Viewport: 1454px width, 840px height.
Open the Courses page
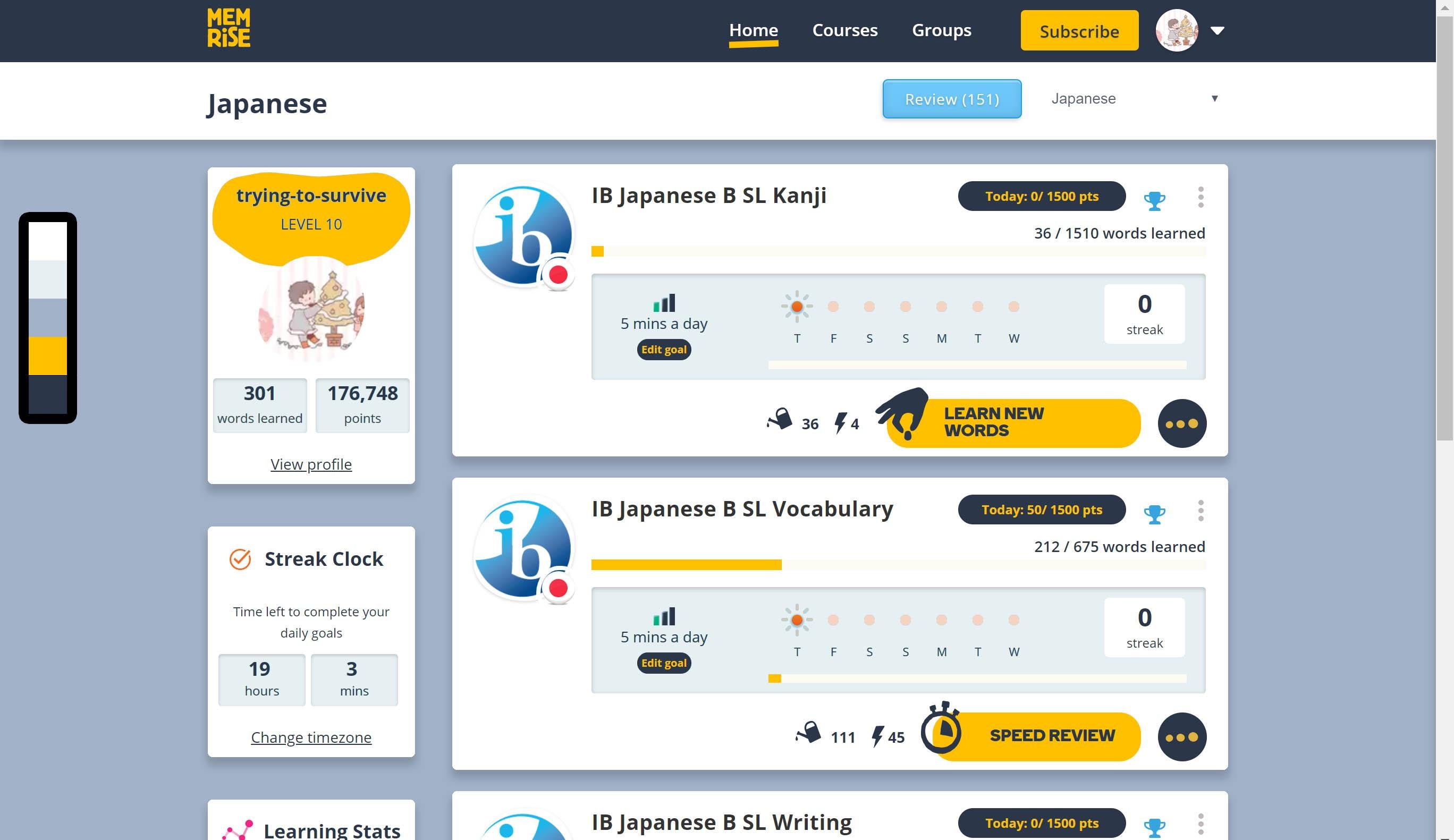[844, 30]
